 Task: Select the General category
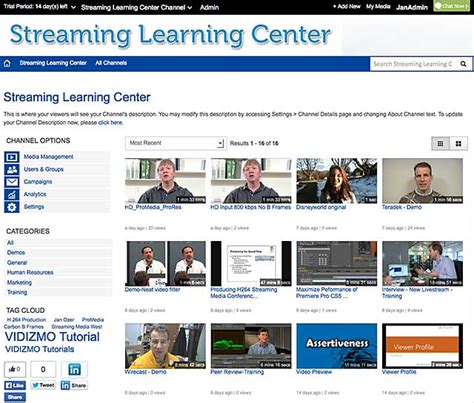click(17, 263)
